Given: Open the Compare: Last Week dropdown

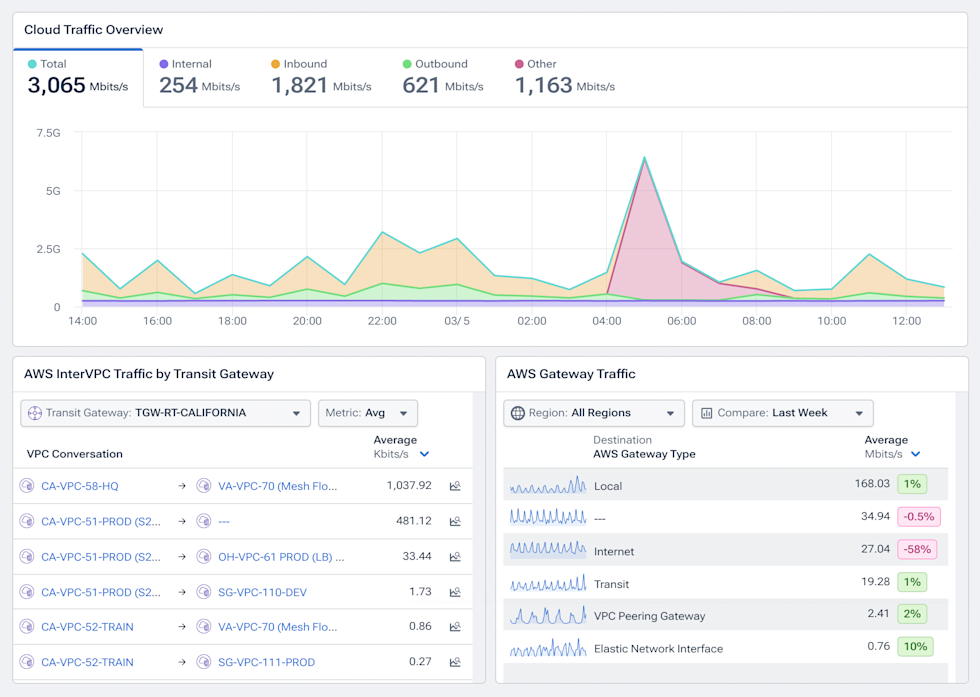Looking at the screenshot, I should [782, 413].
